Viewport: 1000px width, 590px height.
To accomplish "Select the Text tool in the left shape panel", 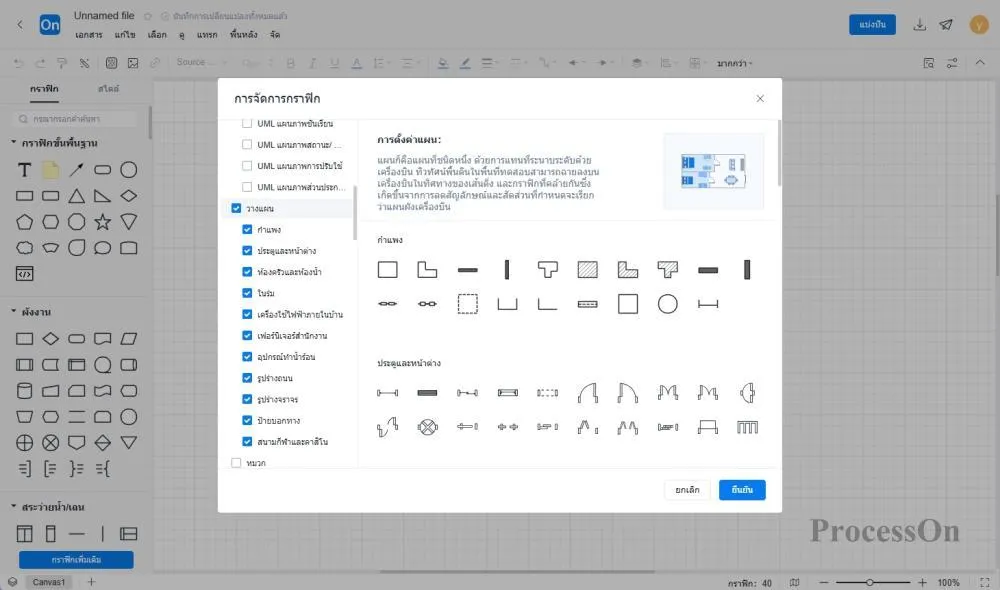I will point(24,170).
